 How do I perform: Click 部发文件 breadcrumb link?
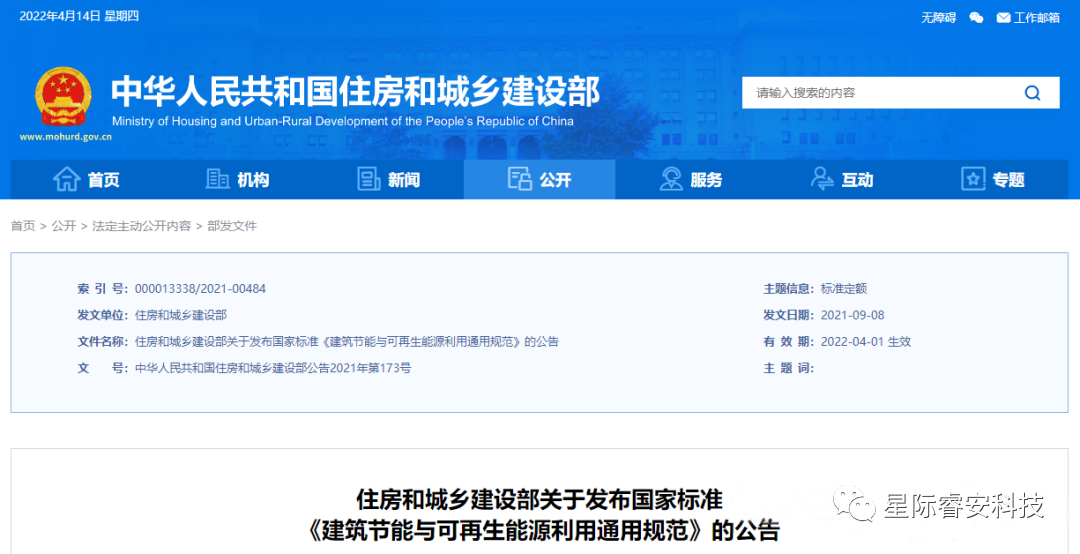point(232,226)
